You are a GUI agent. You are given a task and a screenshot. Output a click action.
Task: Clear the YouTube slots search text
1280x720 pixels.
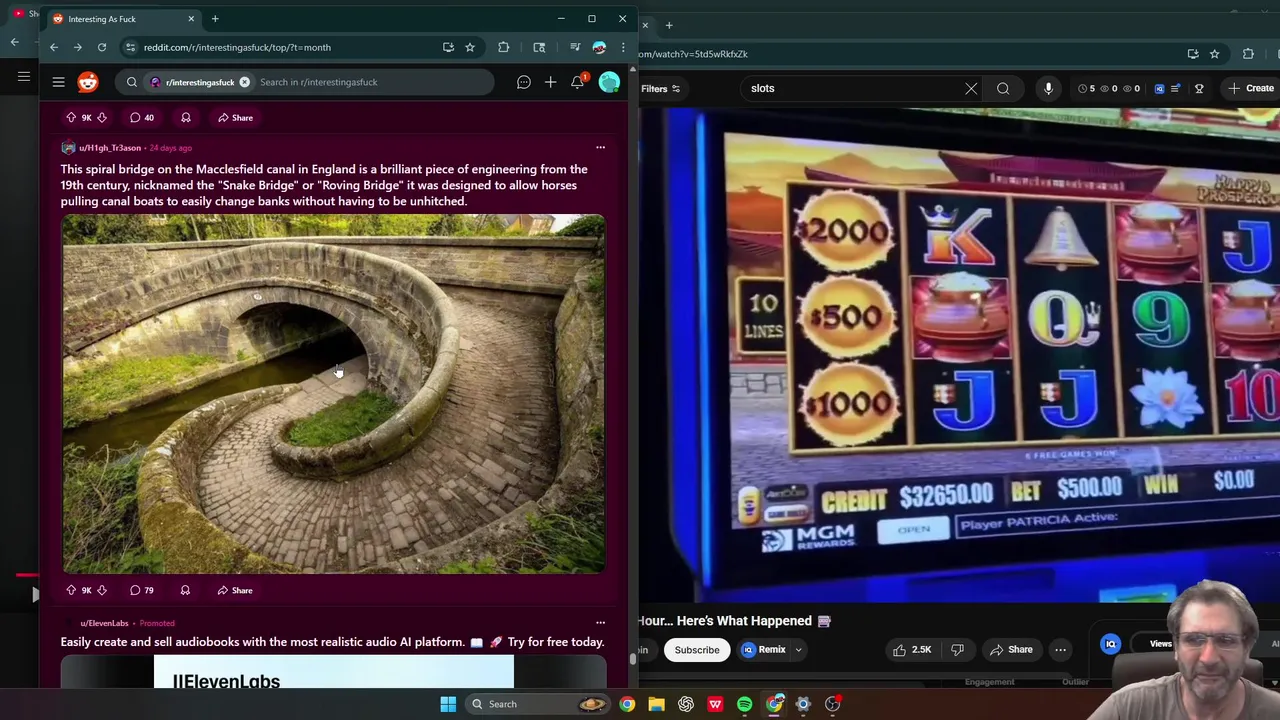click(971, 88)
